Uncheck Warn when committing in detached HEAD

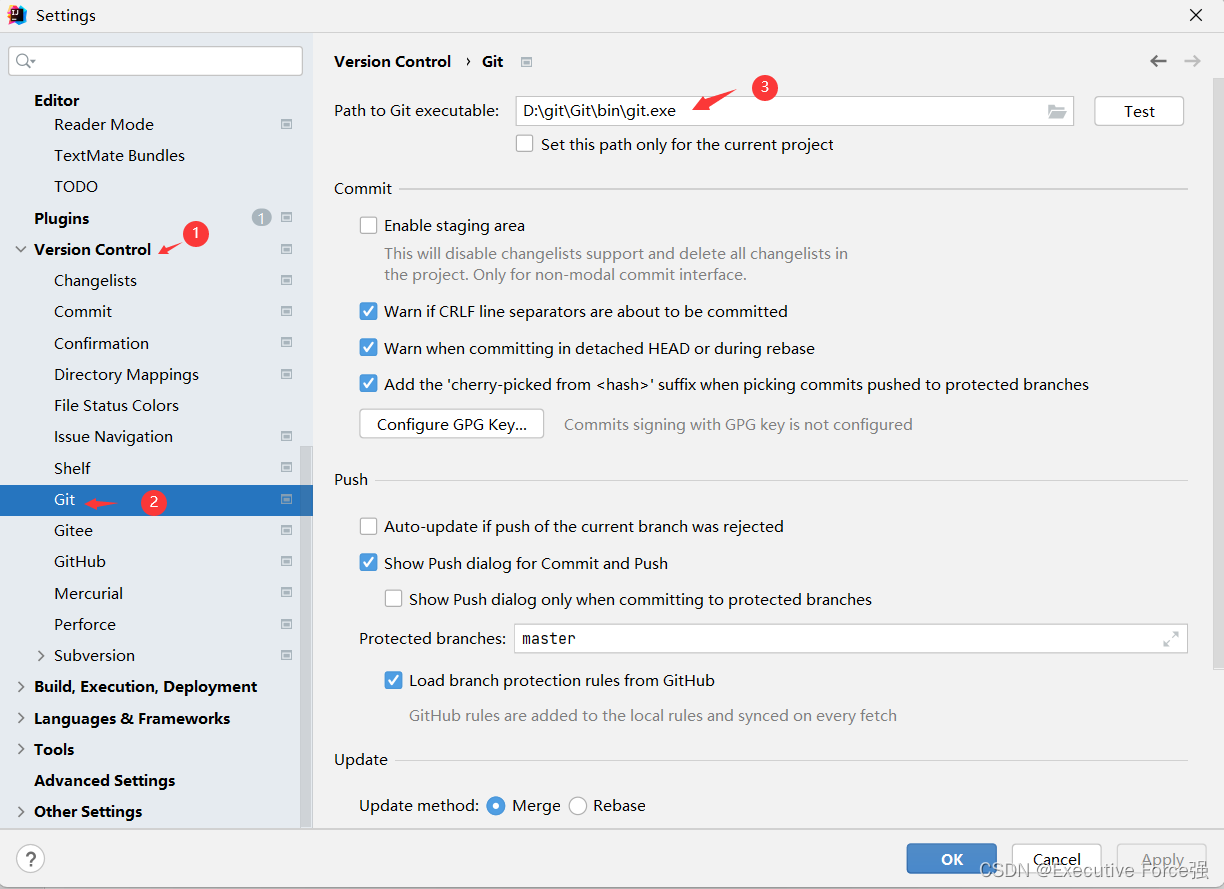(368, 348)
